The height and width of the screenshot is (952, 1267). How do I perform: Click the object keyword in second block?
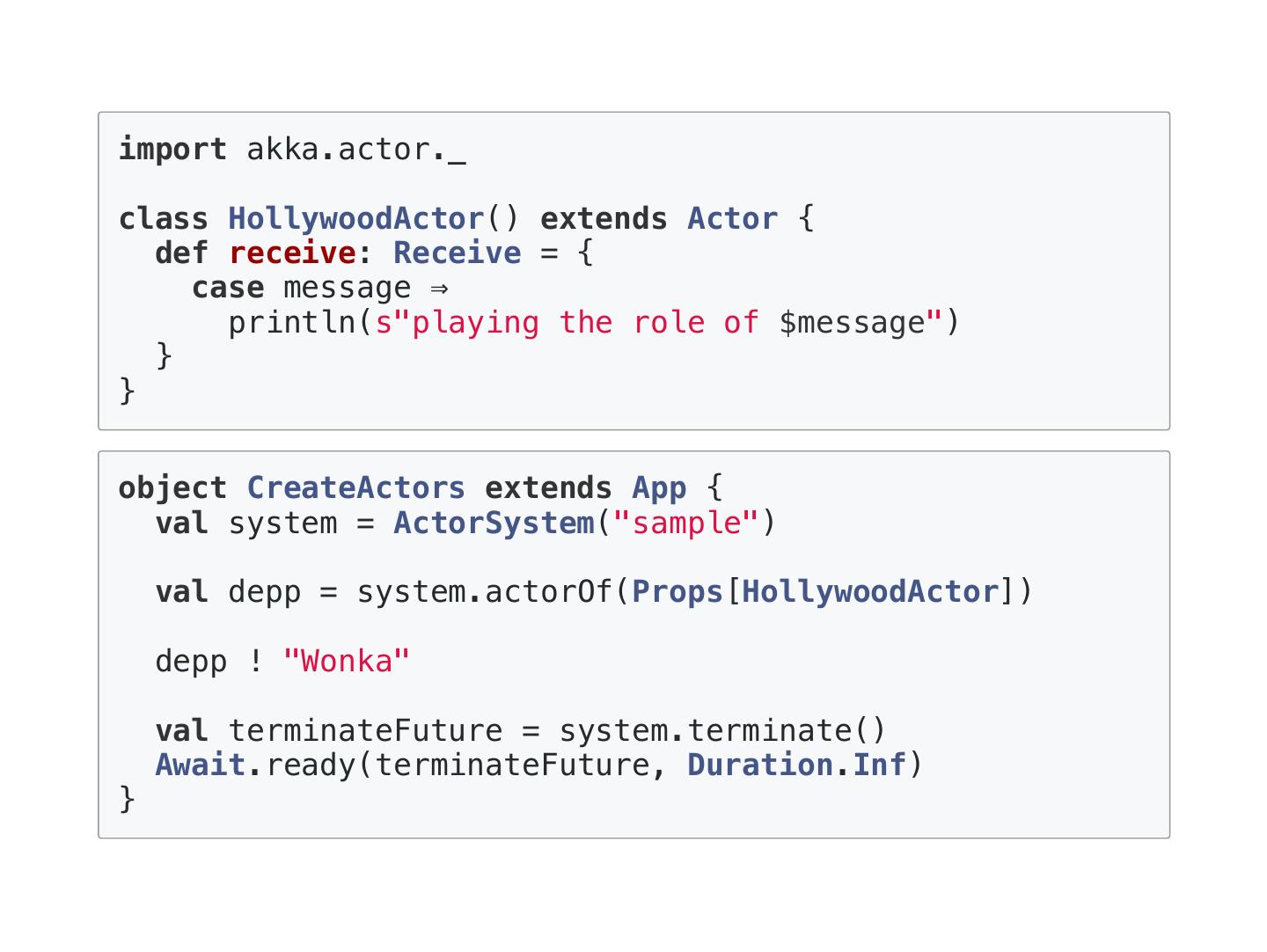coord(172,488)
